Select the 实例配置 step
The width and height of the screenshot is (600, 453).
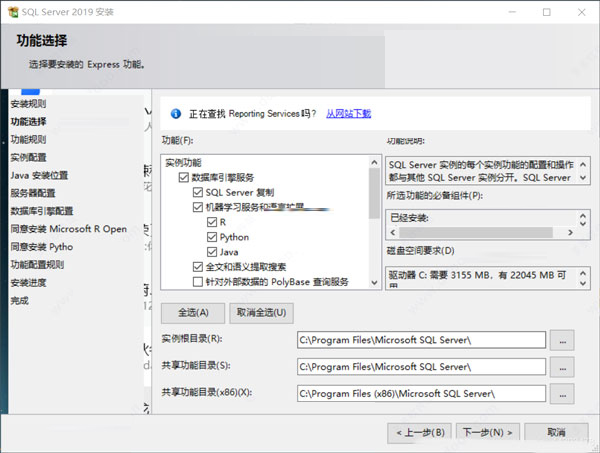tap(28, 157)
